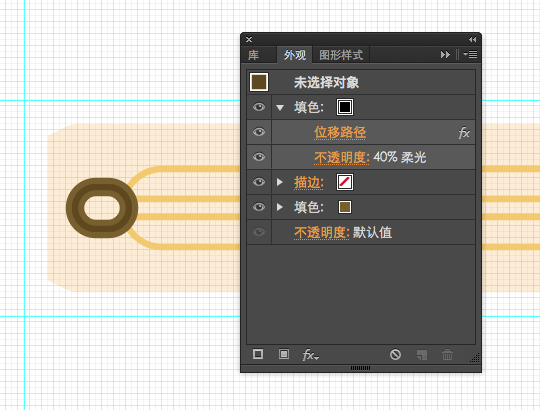
Task: Click the Add New Stroke icon
Action: pyautogui.click(x=258, y=354)
